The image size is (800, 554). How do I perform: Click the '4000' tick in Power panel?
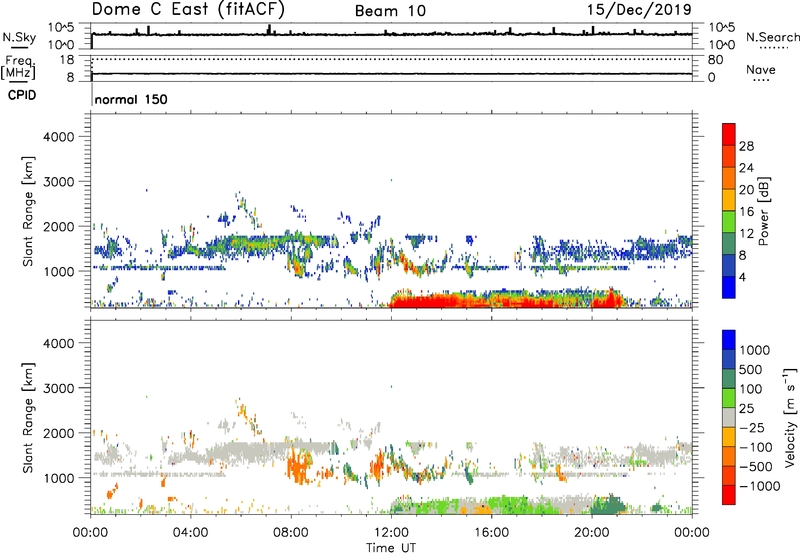58,137
